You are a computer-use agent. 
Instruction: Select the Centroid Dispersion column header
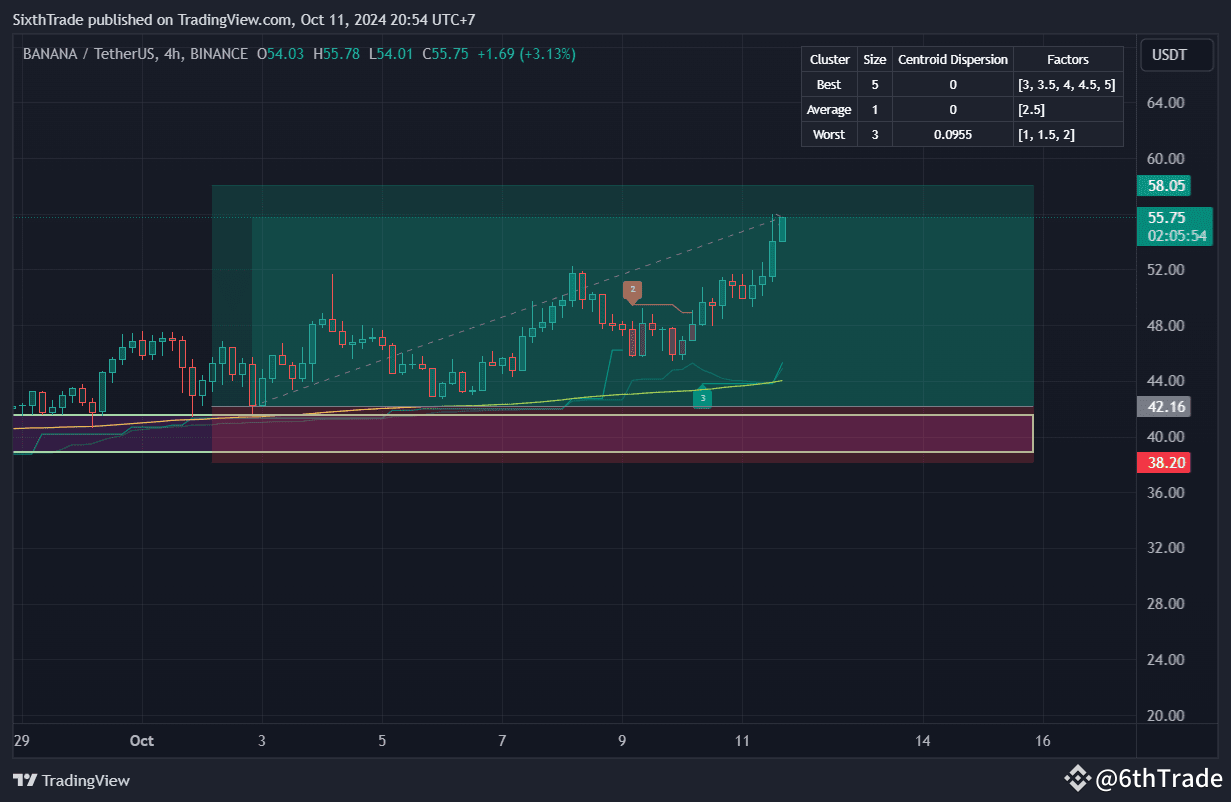(952, 59)
